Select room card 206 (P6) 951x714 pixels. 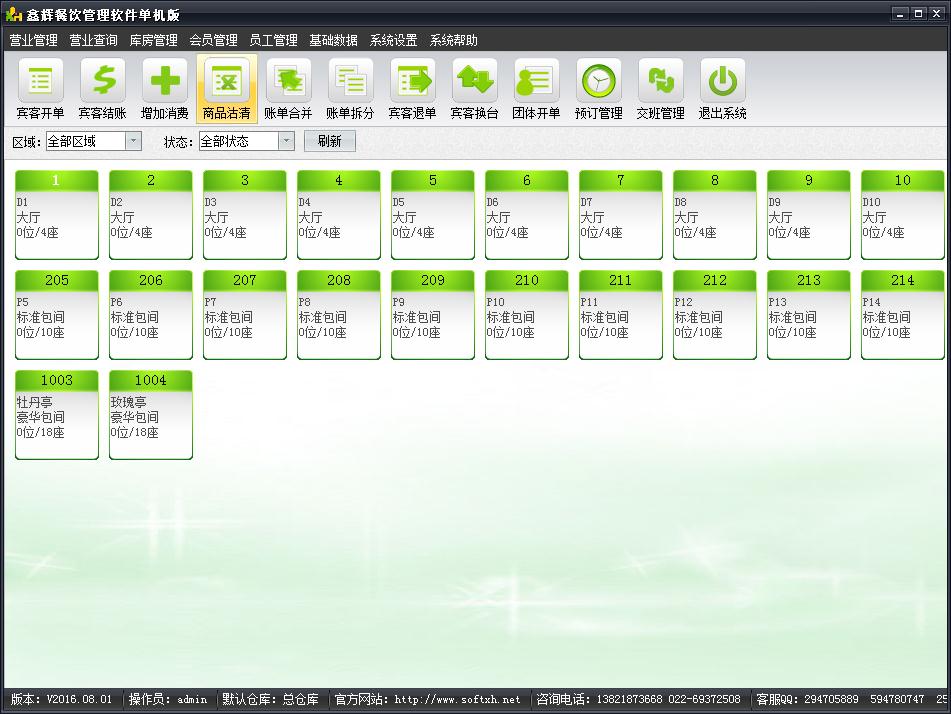point(150,315)
